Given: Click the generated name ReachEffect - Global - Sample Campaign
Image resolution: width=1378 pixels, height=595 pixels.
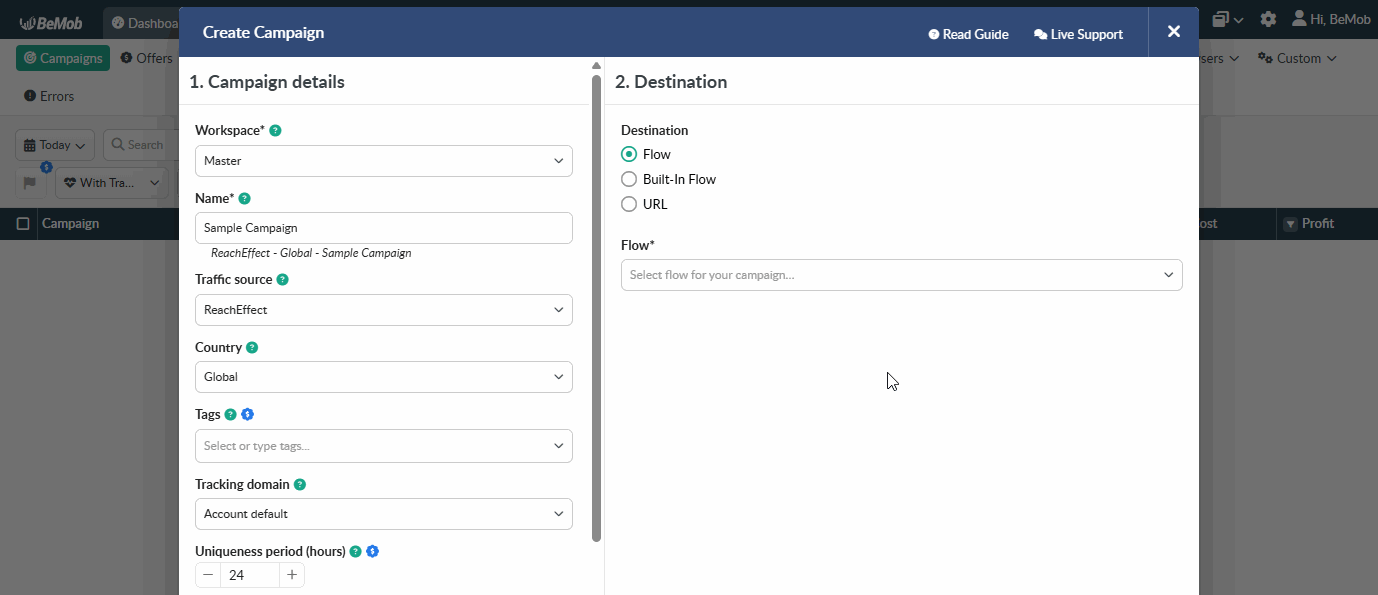Looking at the screenshot, I should (x=311, y=253).
